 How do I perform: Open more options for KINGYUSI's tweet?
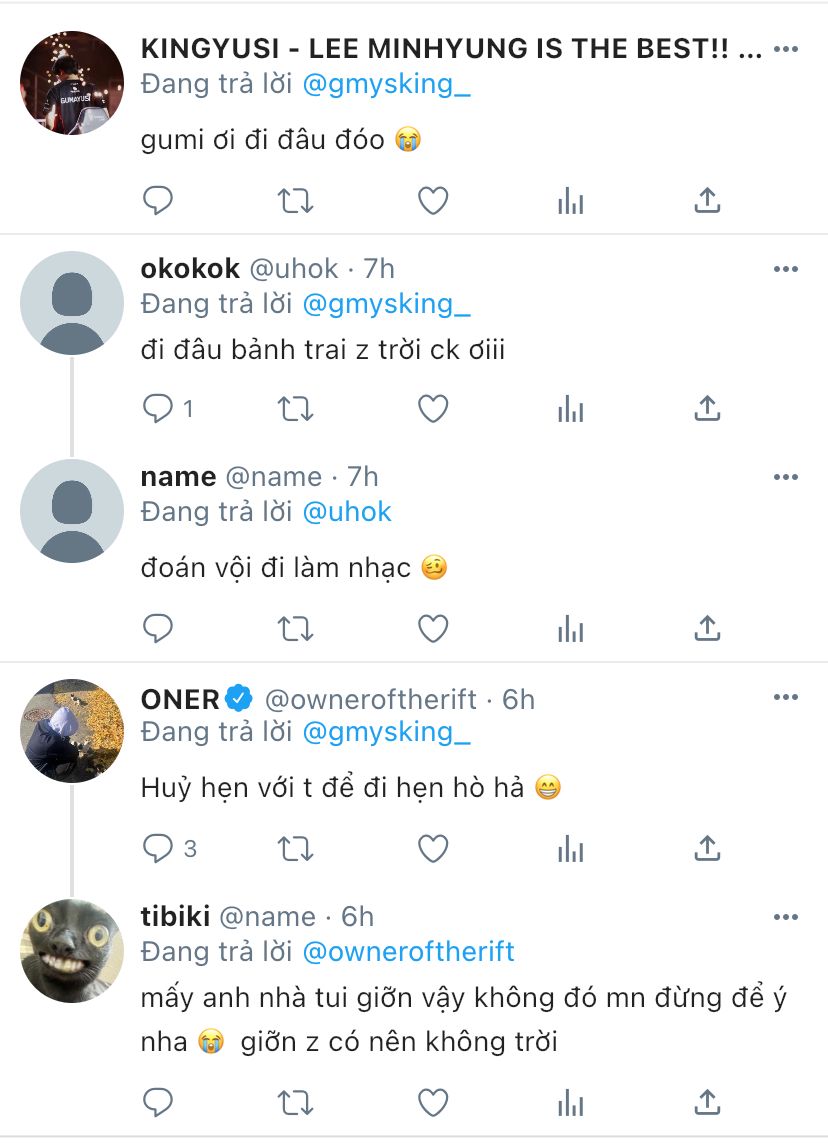click(x=786, y=49)
